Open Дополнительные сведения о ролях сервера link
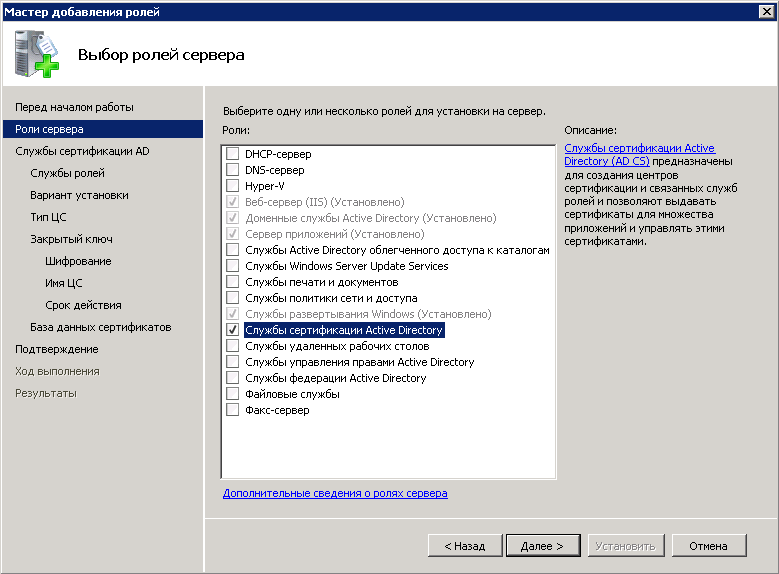 pos(335,493)
